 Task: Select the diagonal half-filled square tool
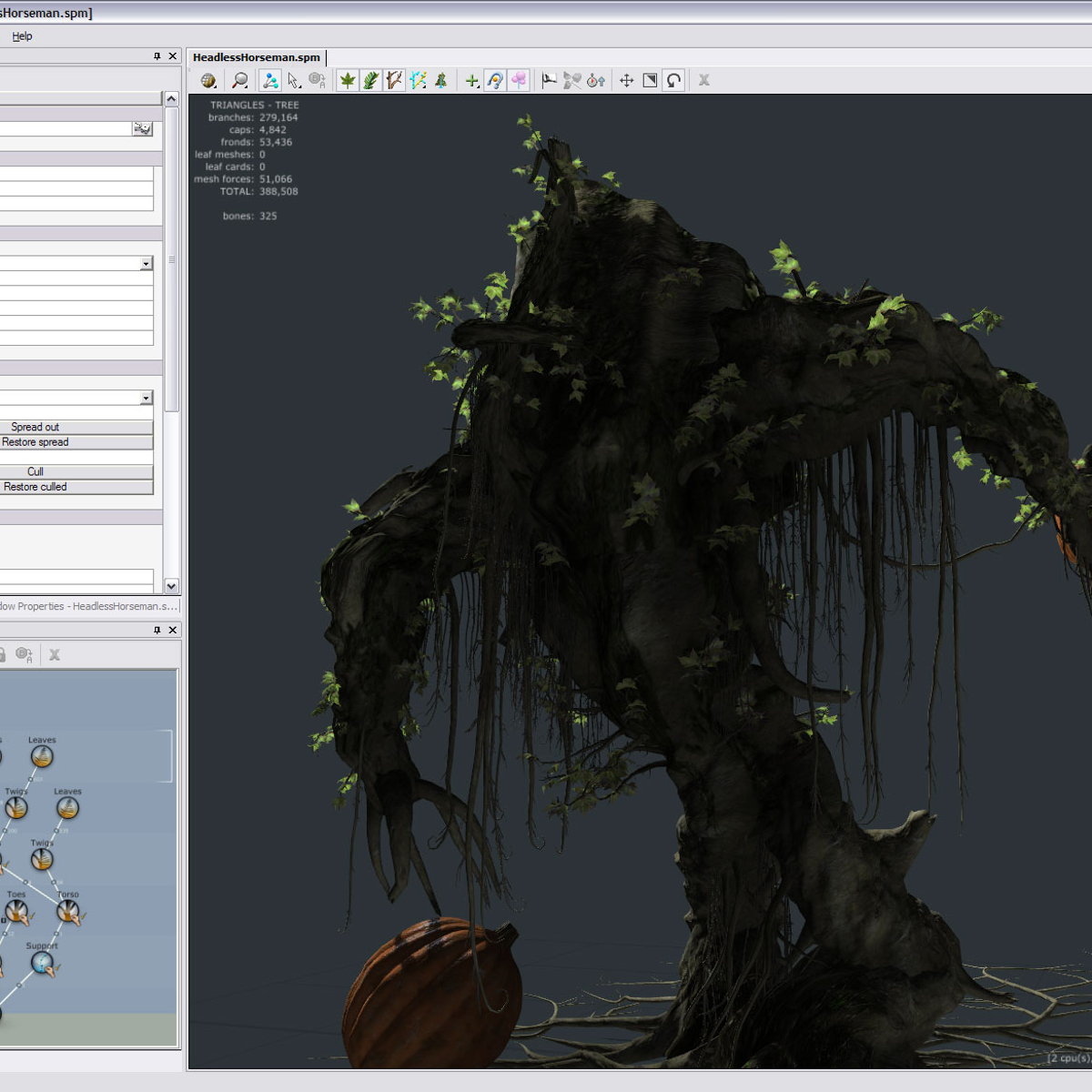(x=650, y=80)
